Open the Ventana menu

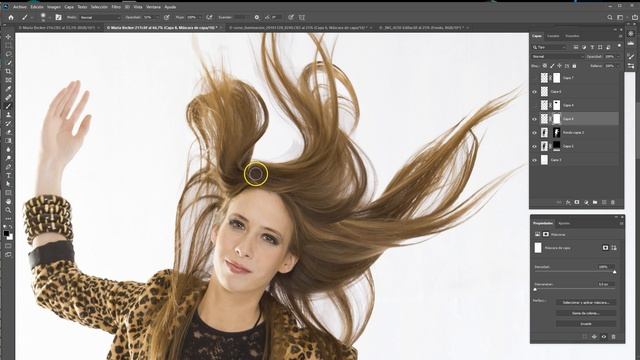[153, 7]
